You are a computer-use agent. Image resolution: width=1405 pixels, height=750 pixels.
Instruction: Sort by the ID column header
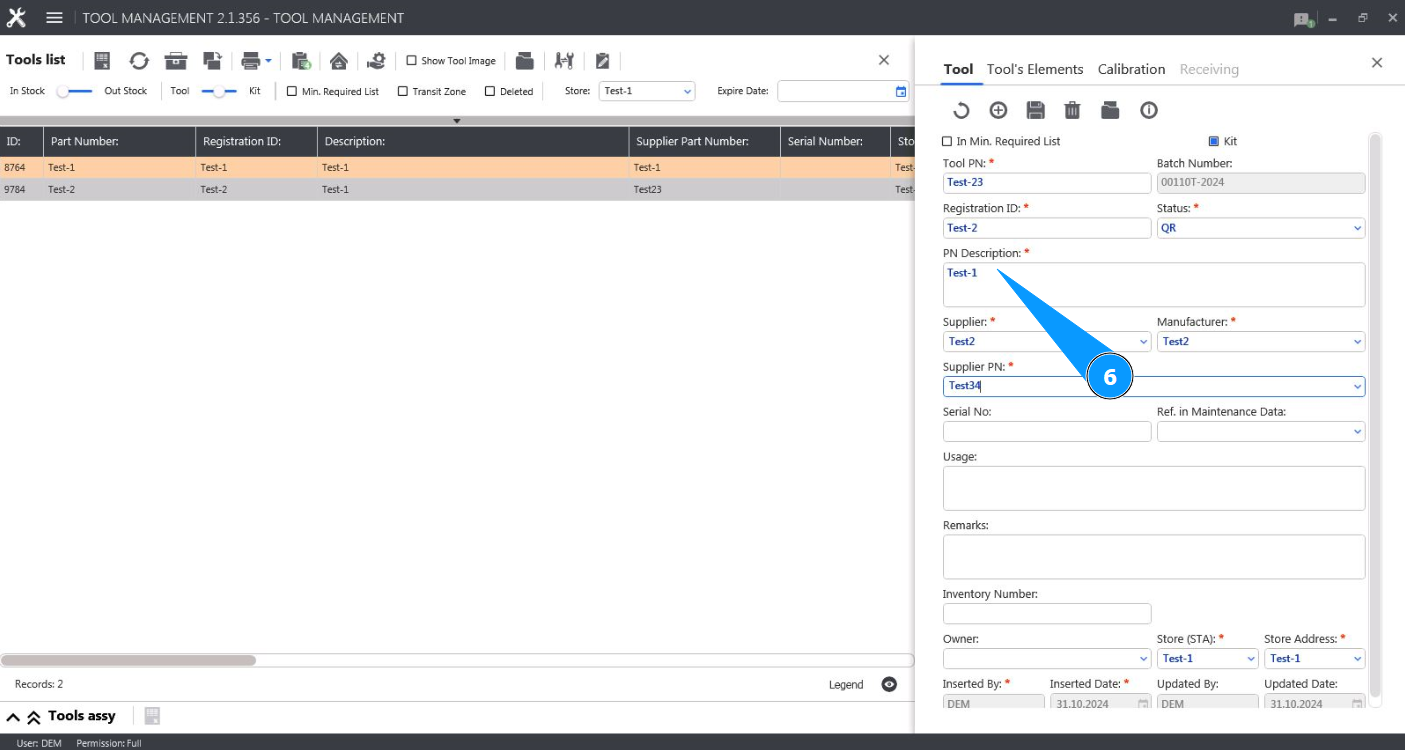[22, 142]
